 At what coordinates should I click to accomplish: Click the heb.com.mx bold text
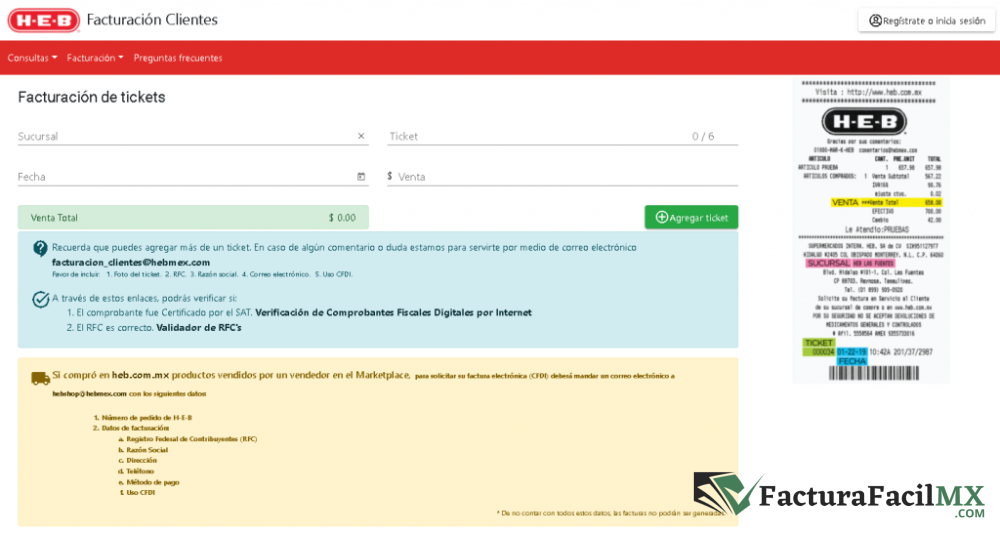(140, 375)
